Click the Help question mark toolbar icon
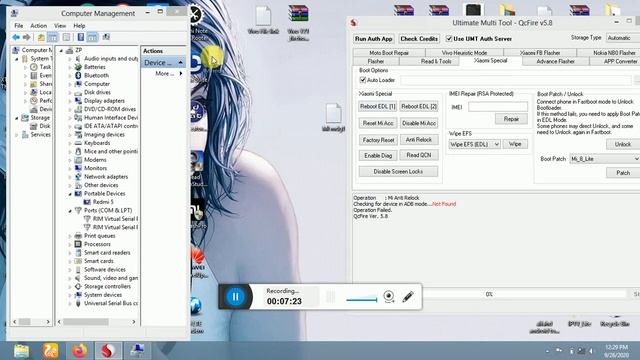640x360 pixels. pyautogui.click(x=81, y=38)
